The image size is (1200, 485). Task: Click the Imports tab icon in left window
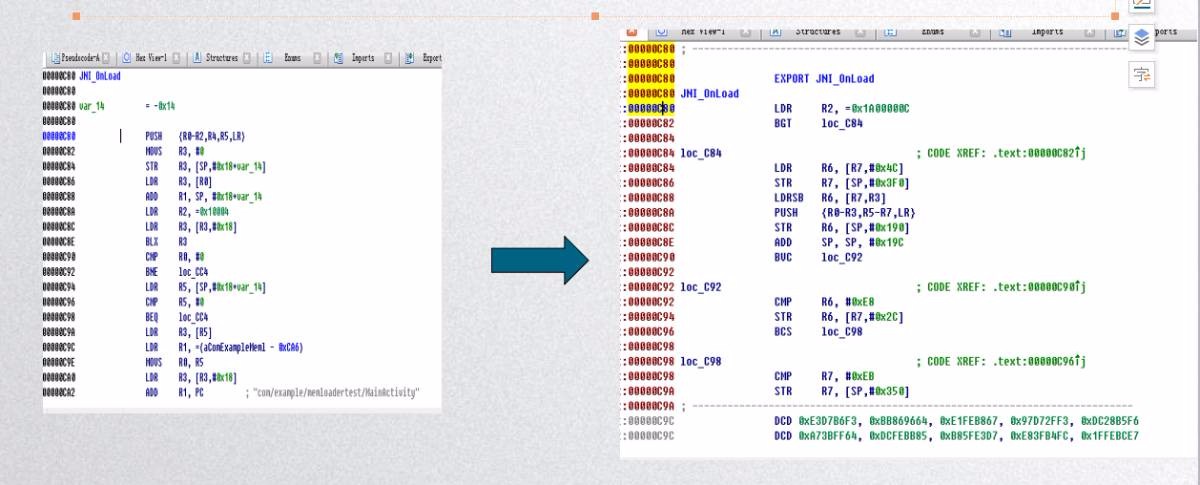point(339,58)
